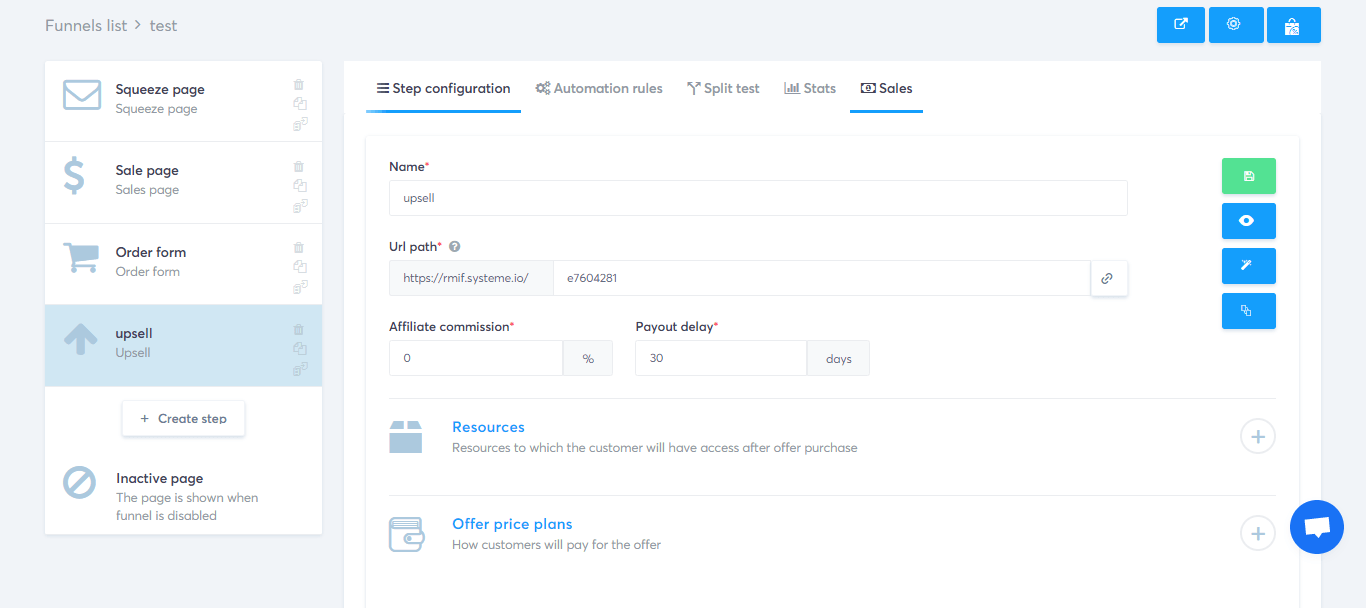The image size is (1366, 608).
Task: Switch to Step configuration tab
Action: point(443,88)
